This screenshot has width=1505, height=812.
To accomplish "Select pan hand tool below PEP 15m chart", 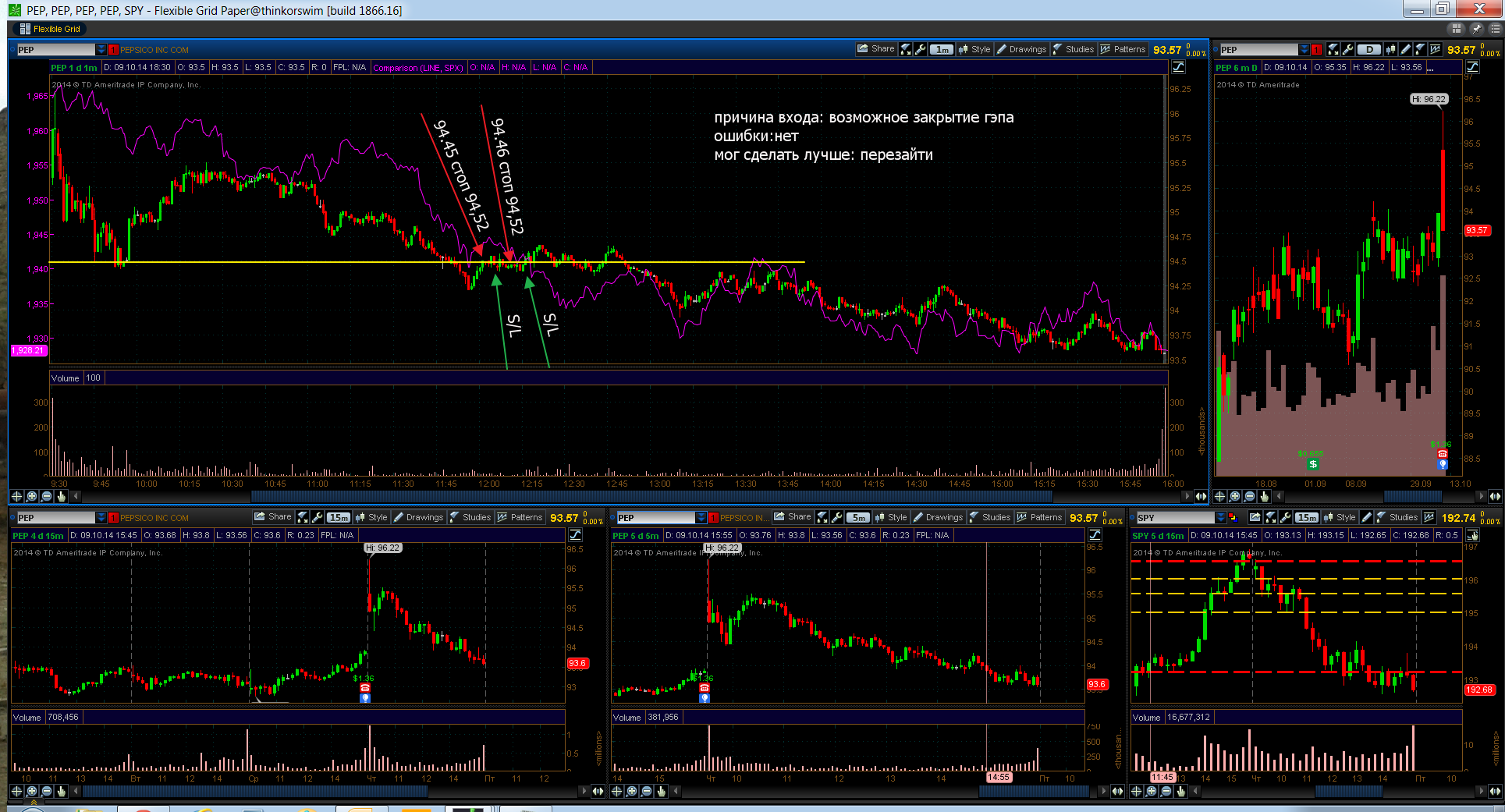I will (62, 791).
